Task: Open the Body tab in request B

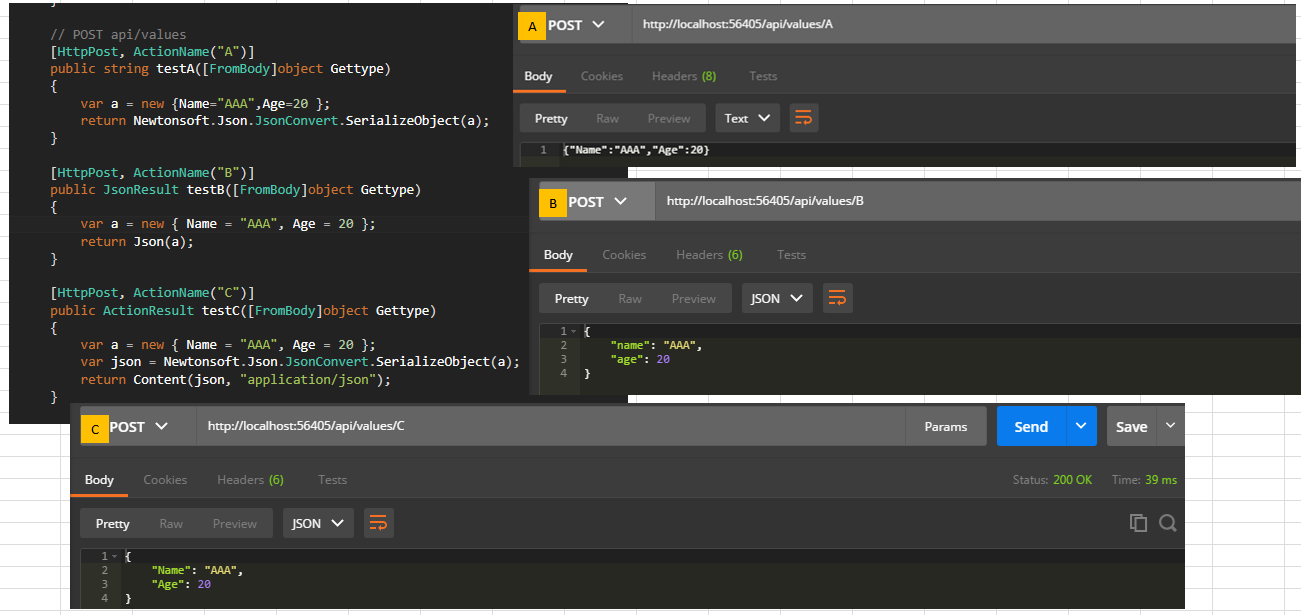Action: [x=558, y=255]
